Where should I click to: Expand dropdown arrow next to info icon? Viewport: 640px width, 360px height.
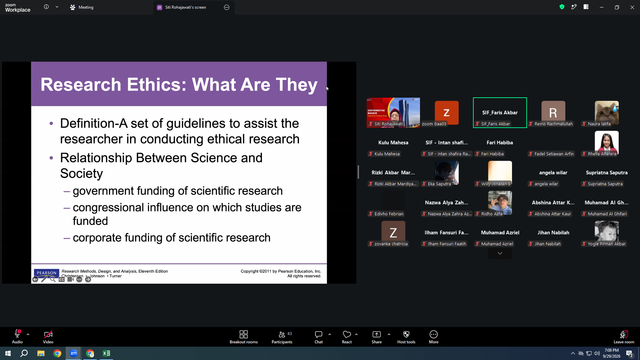[57, 7]
